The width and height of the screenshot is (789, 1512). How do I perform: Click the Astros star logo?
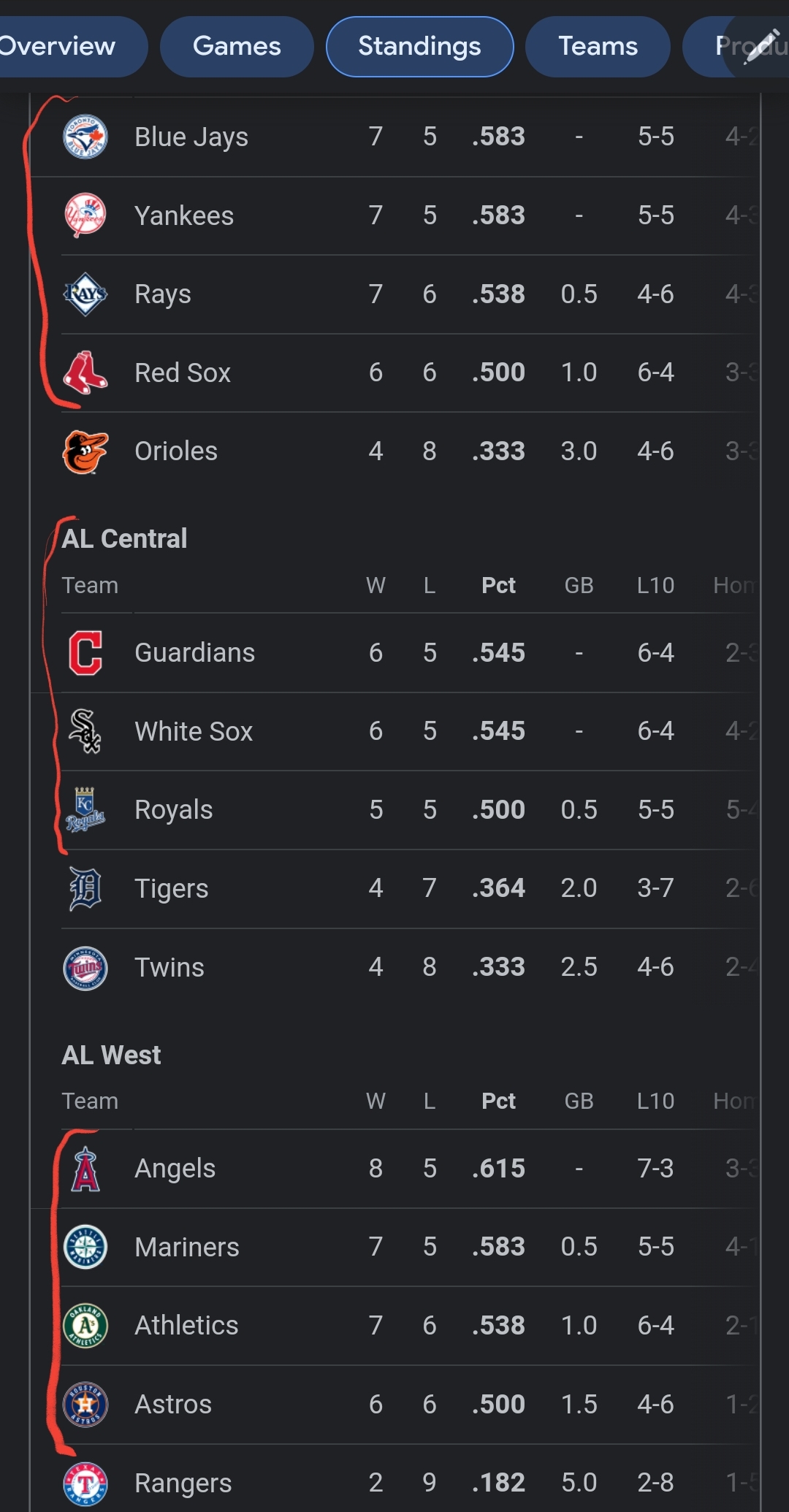pos(85,1405)
